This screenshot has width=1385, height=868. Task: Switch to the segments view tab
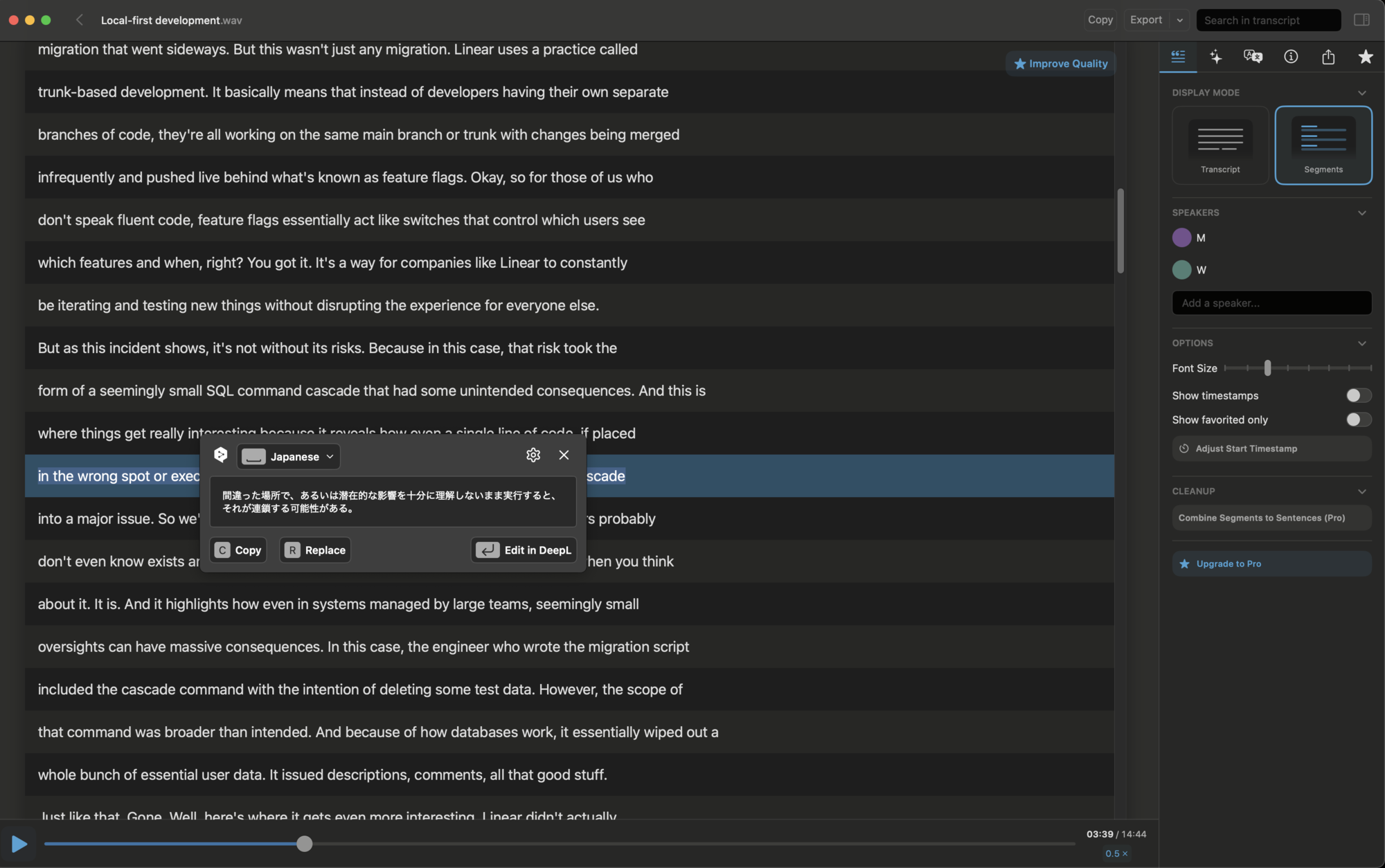tap(1178, 57)
